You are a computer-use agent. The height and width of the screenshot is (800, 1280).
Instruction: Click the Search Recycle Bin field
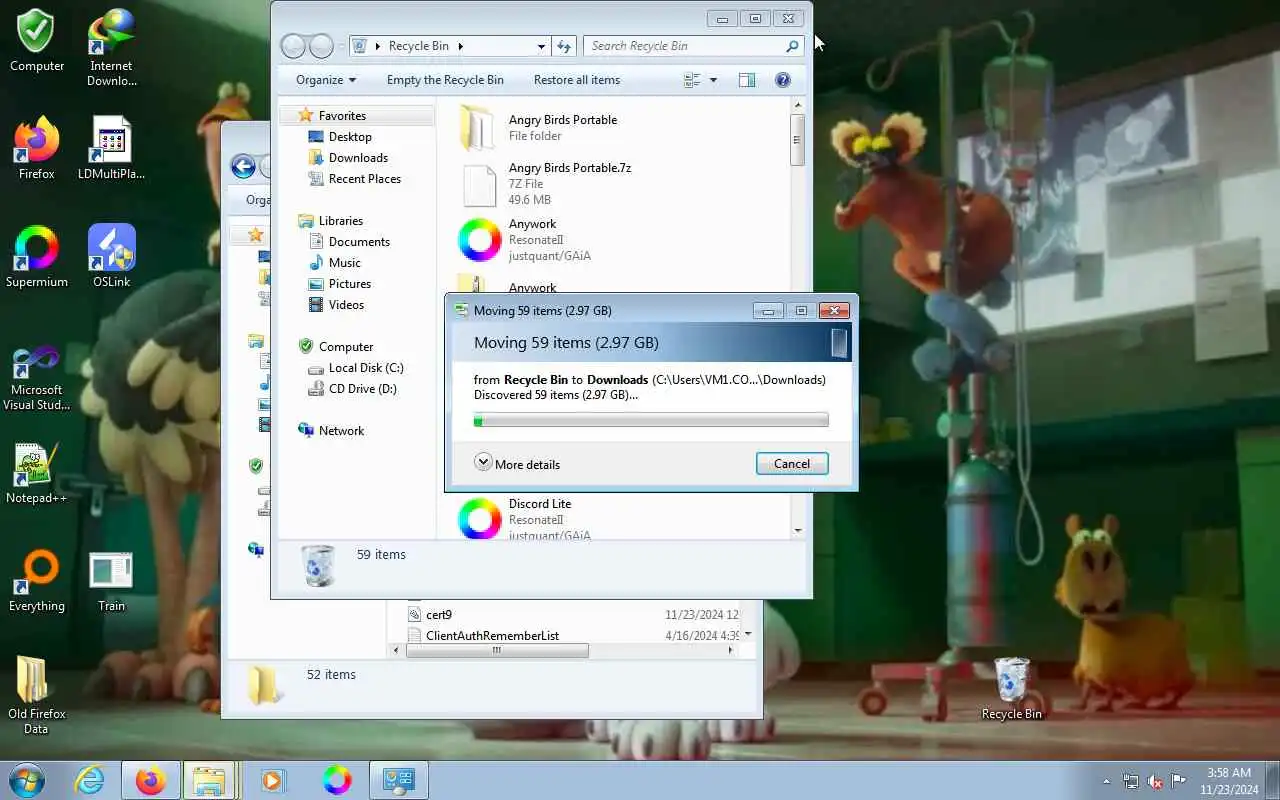tap(692, 46)
